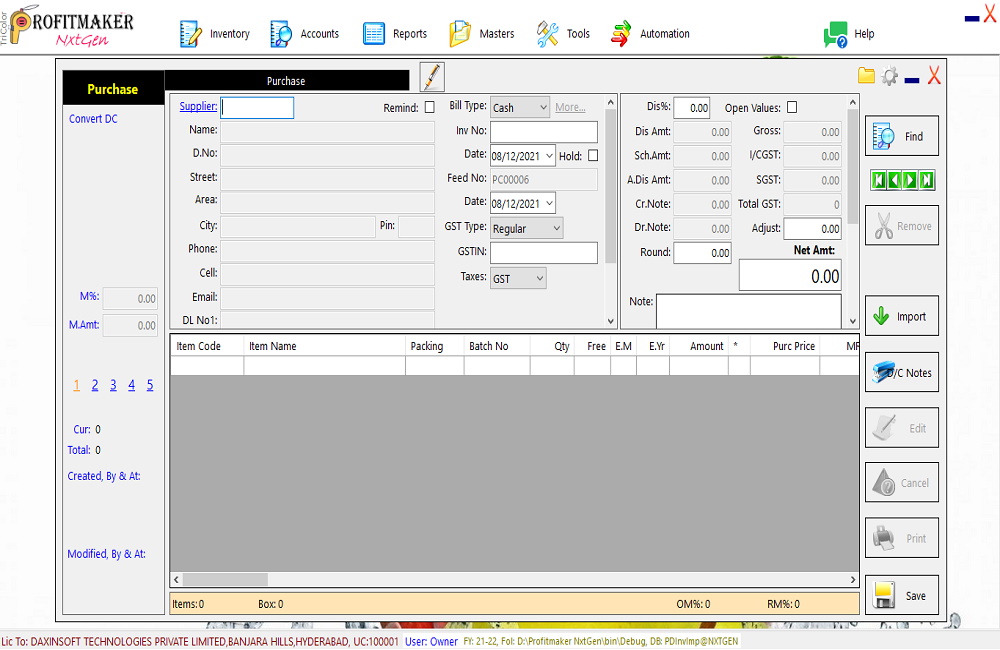Click the Convert DC link
Viewport: 1000px width, 650px height.
(x=93, y=119)
